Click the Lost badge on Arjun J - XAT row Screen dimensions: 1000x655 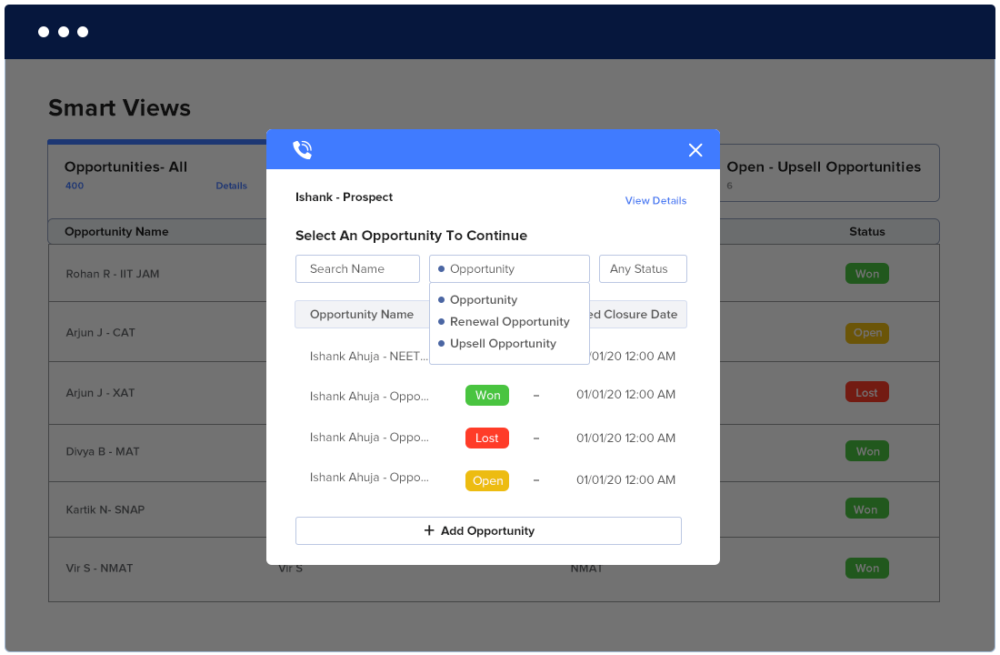pos(867,392)
